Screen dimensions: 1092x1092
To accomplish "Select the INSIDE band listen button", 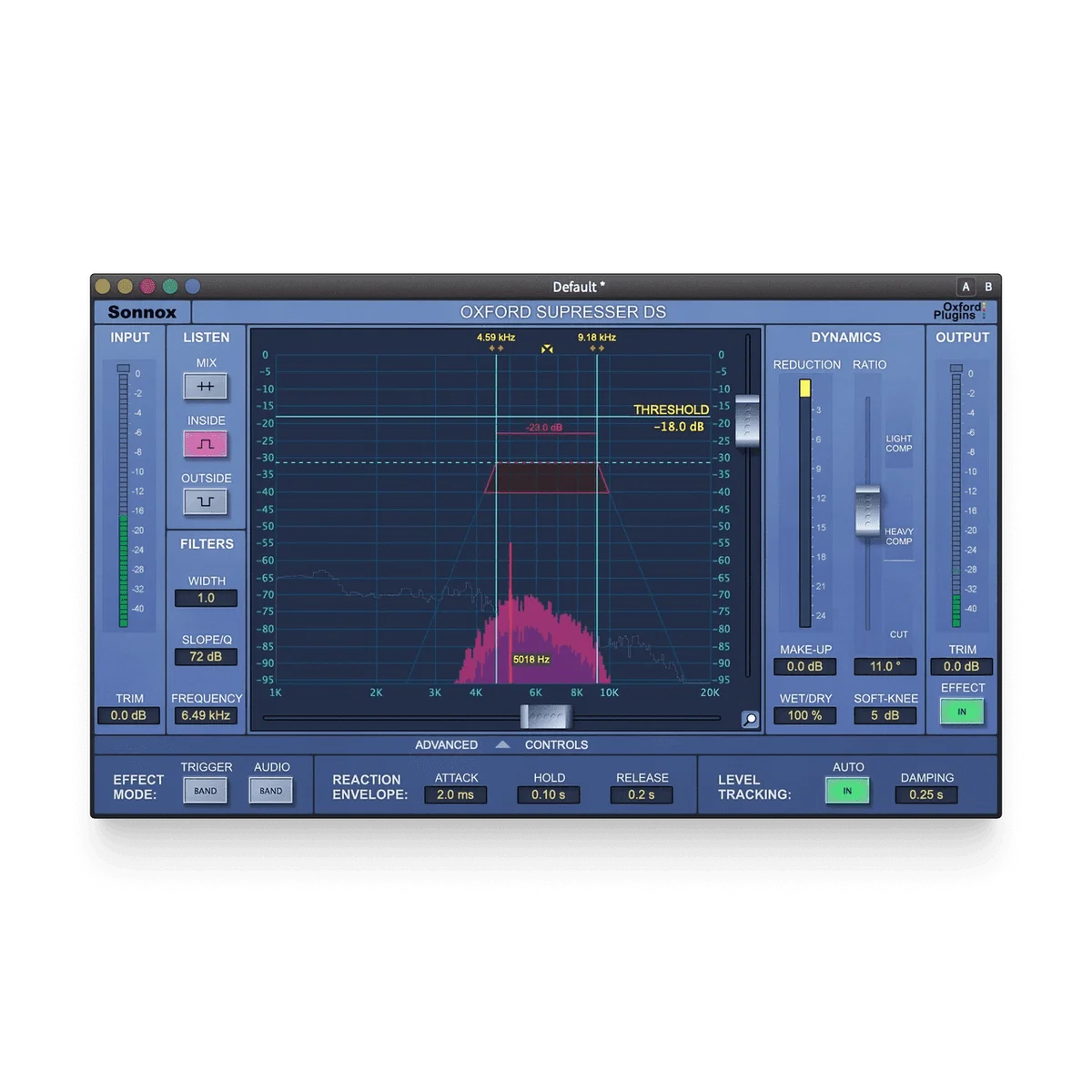I will (x=206, y=444).
